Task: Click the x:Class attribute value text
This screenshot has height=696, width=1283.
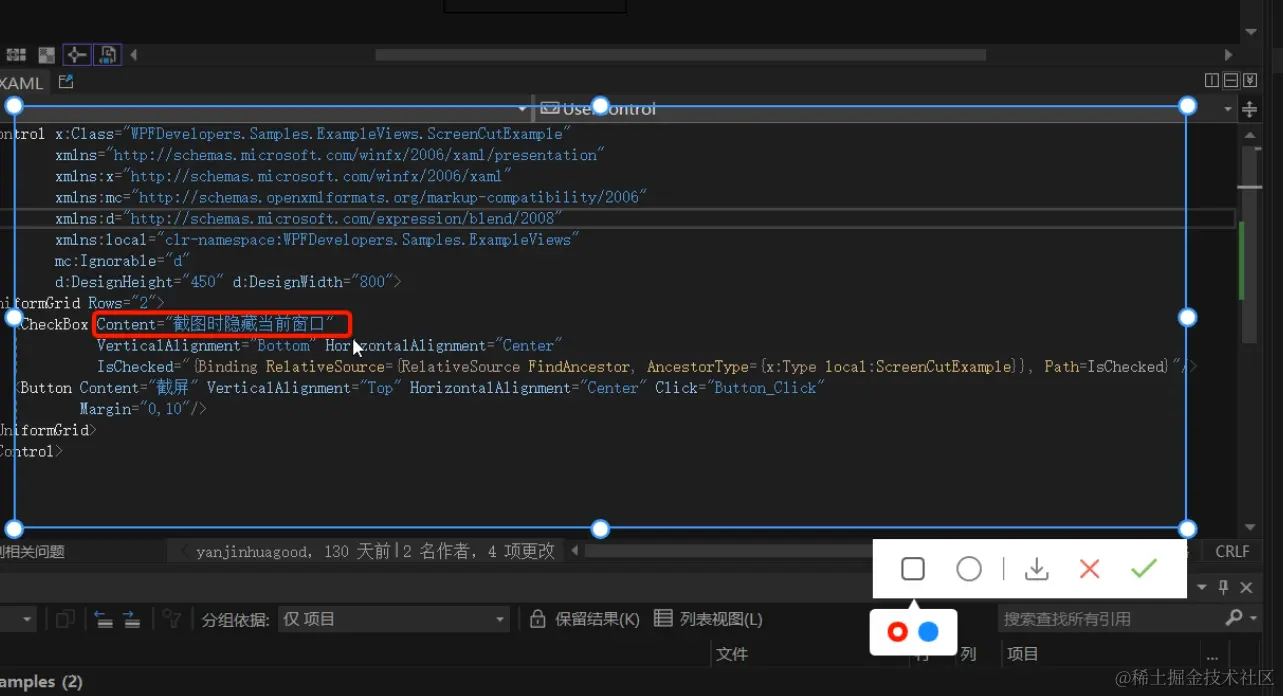Action: coord(346,134)
